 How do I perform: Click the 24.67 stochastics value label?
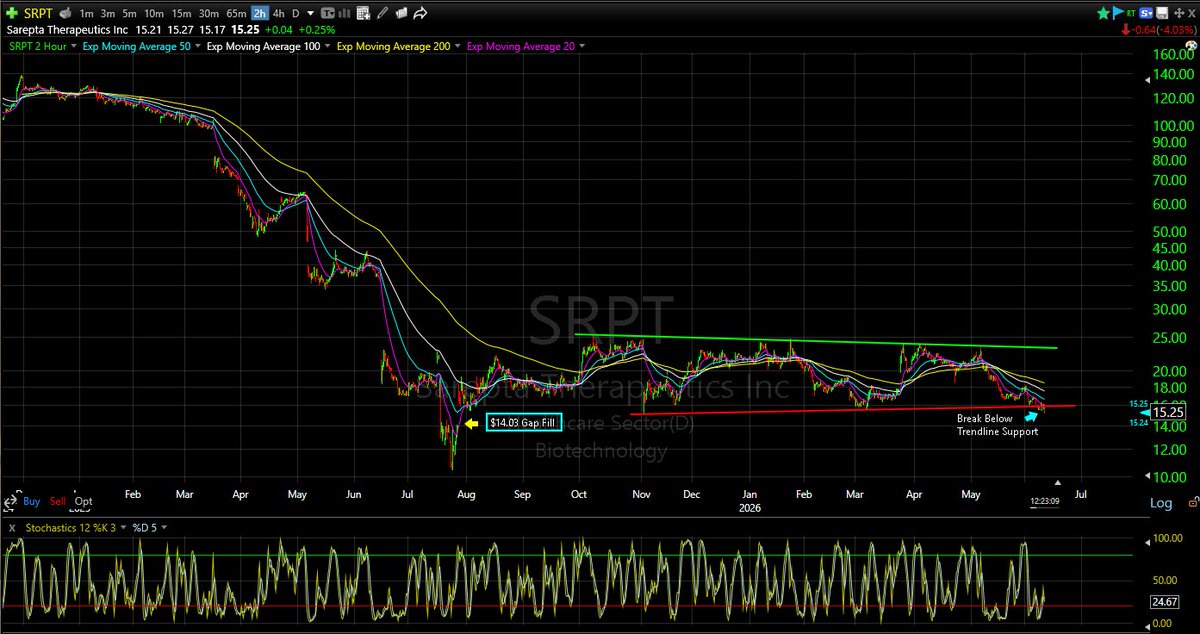(1166, 603)
